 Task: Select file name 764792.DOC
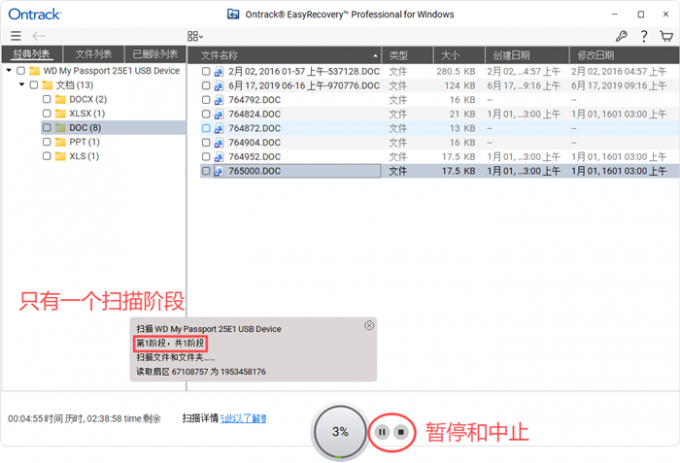tap(255, 100)
